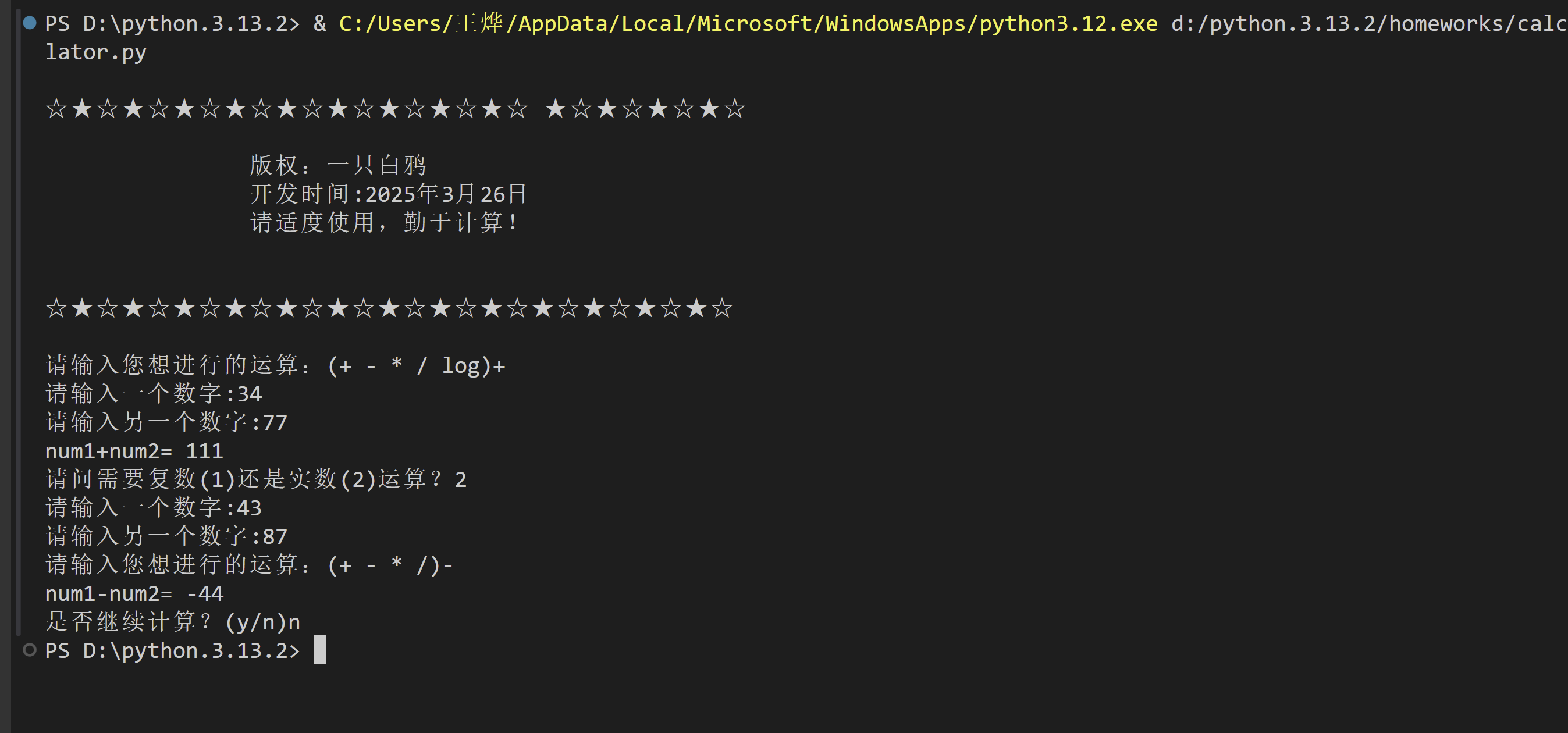Click the '请问需要复数(1)还是实数(2)运算？' line

255,479
